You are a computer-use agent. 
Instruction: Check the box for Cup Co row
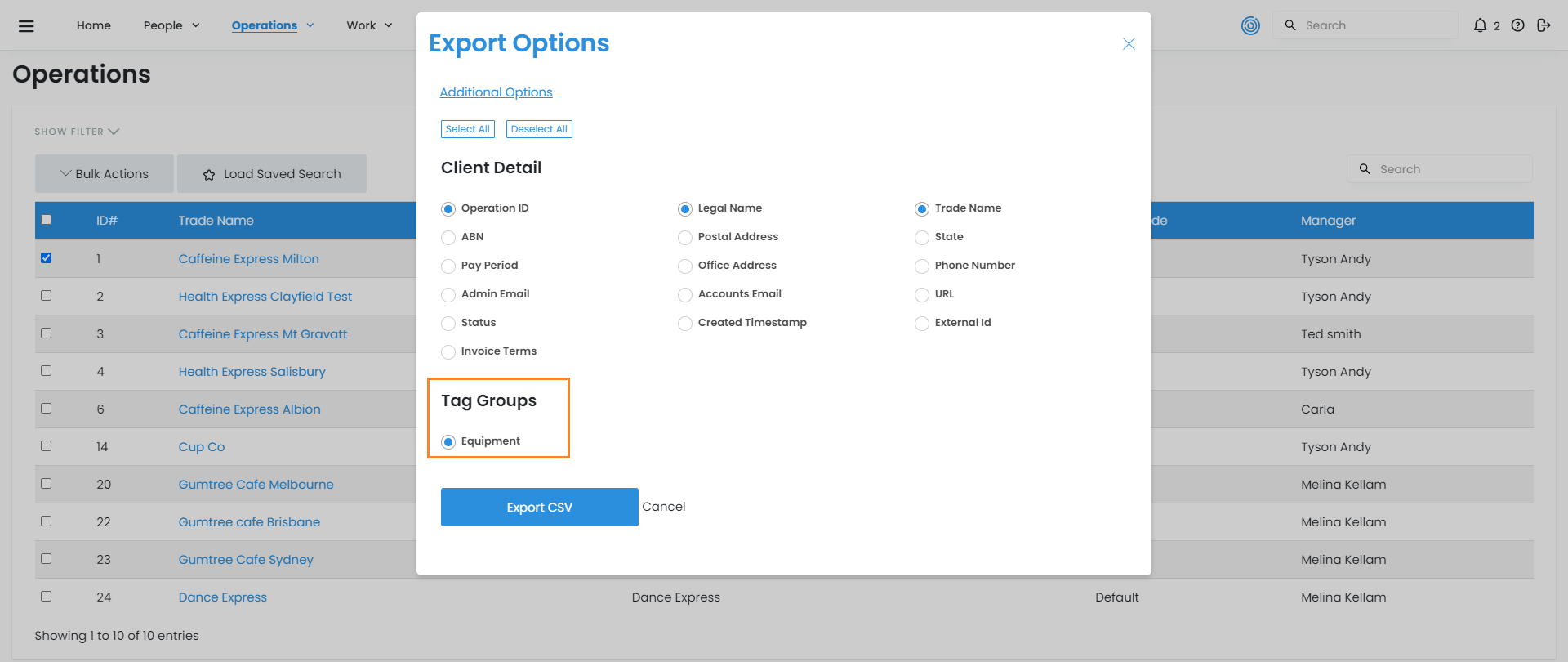(x=47, y=446)
